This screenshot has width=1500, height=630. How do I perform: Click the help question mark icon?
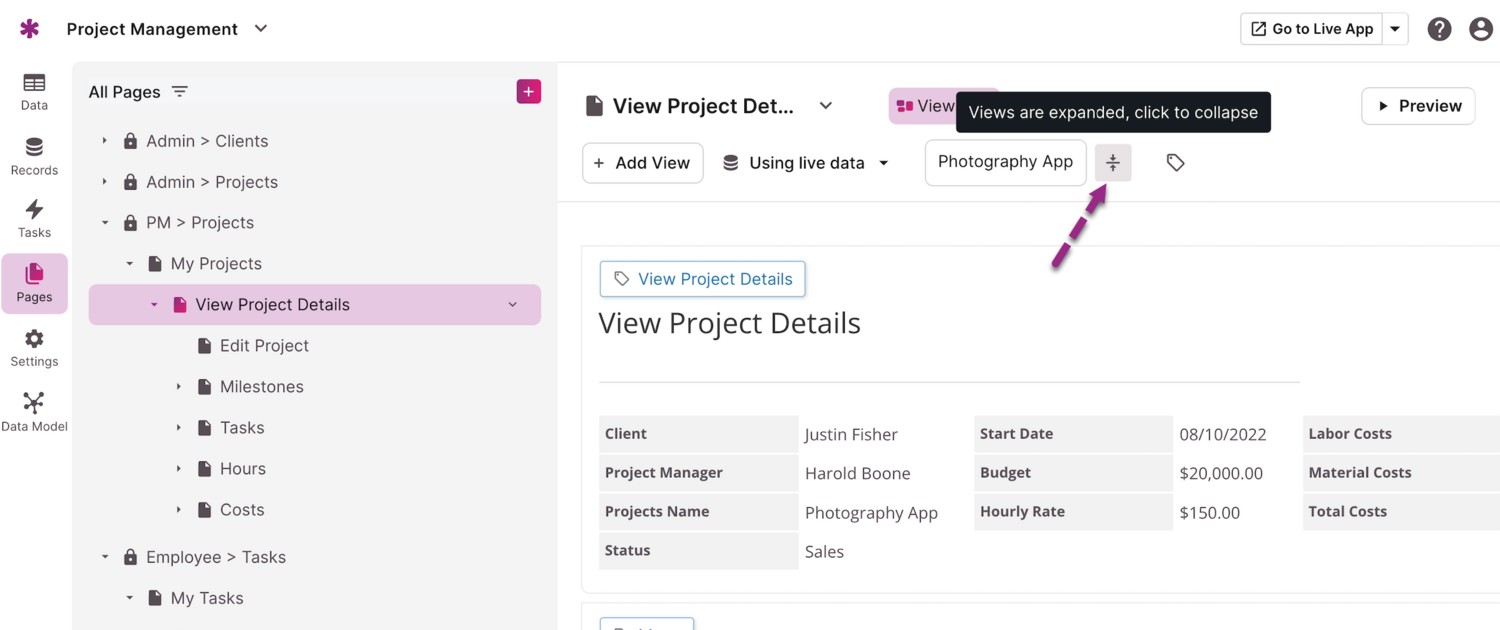(1439, 29)
